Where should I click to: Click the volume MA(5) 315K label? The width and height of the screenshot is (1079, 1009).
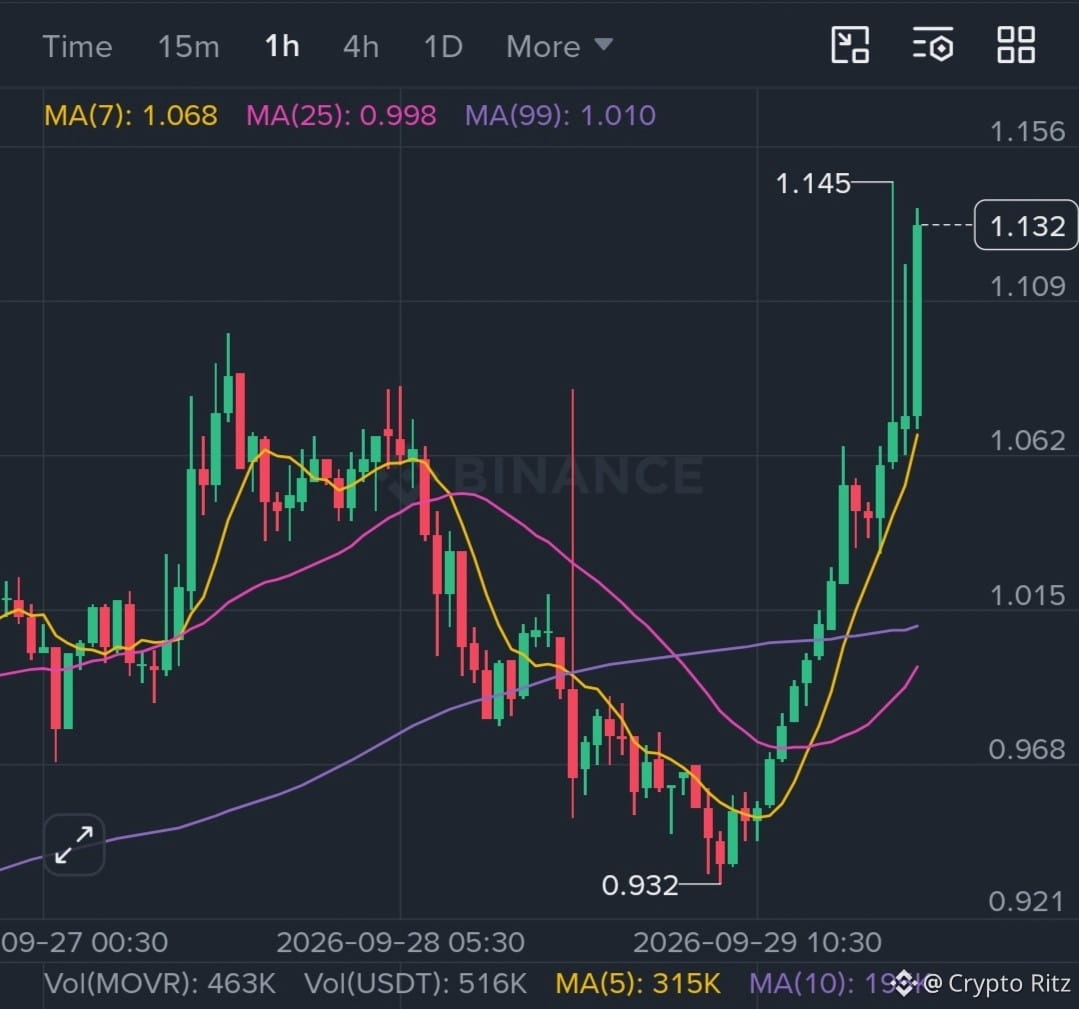pyautogui.click(x=638, y=984)
